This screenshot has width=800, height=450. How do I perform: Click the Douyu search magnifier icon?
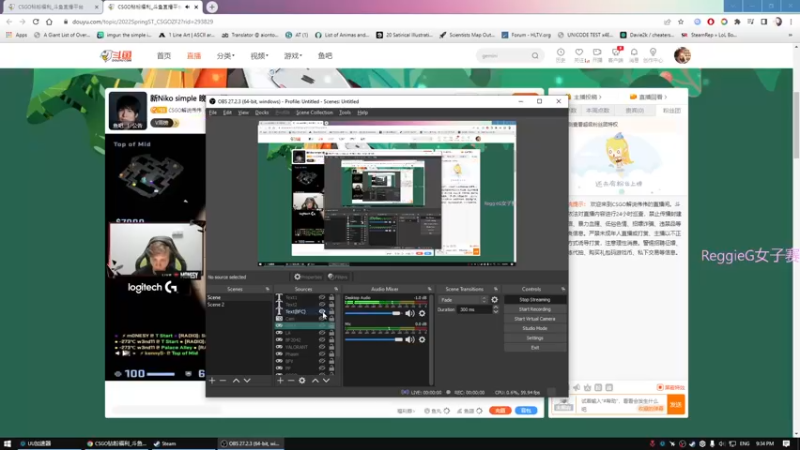tap(535, 56)
